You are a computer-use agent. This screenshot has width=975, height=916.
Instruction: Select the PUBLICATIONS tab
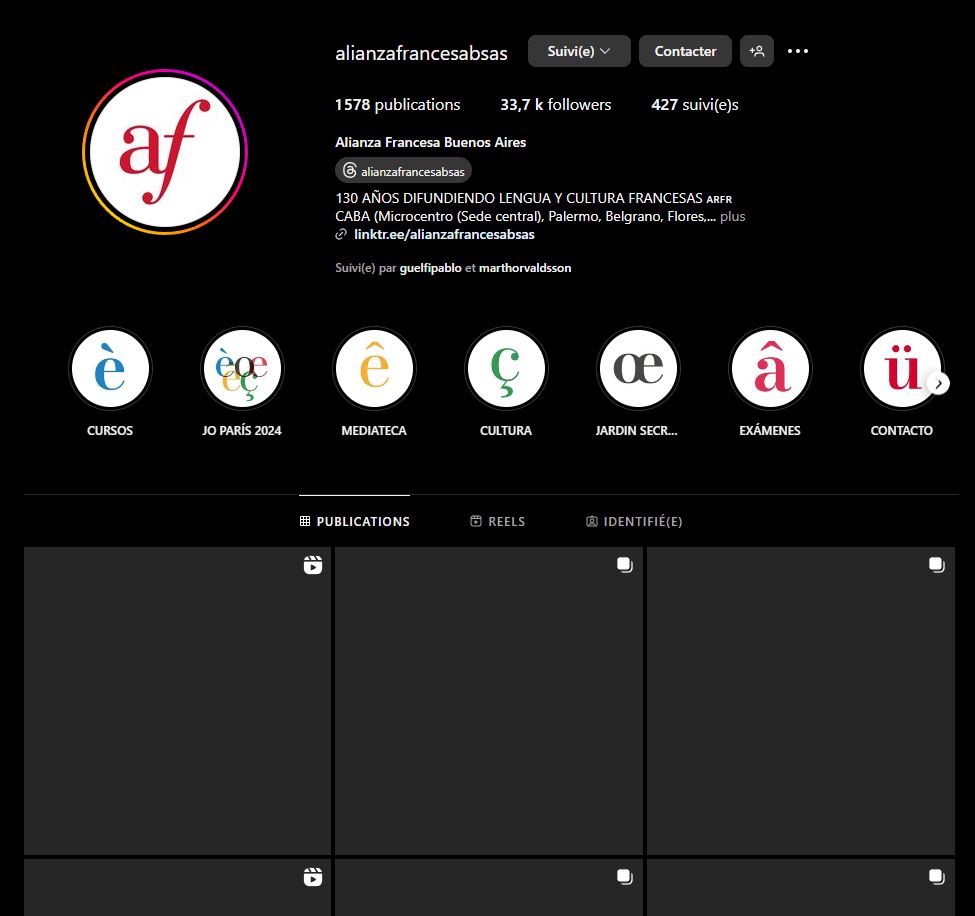tap(355, 521)
